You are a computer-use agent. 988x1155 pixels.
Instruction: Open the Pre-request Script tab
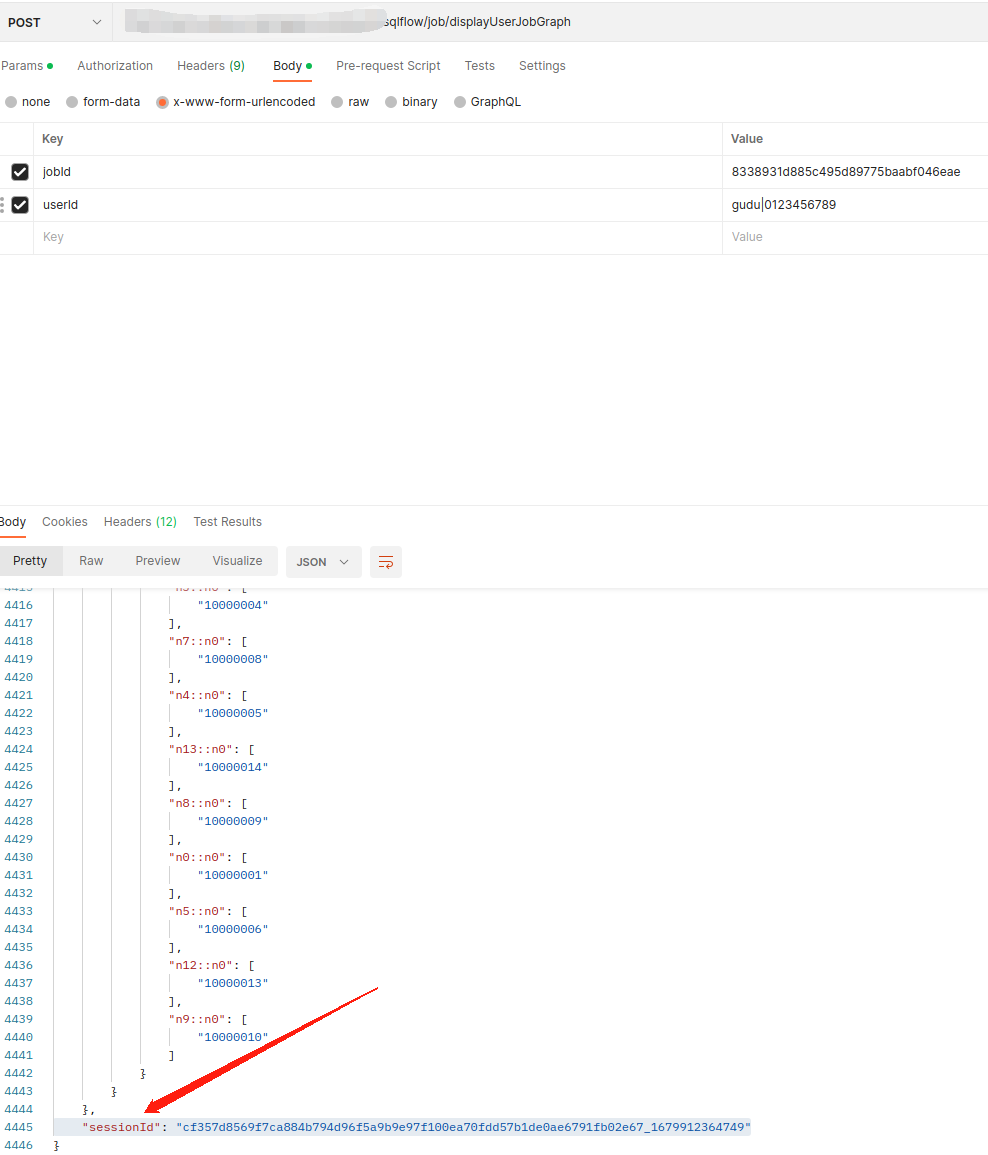[388, 66]
